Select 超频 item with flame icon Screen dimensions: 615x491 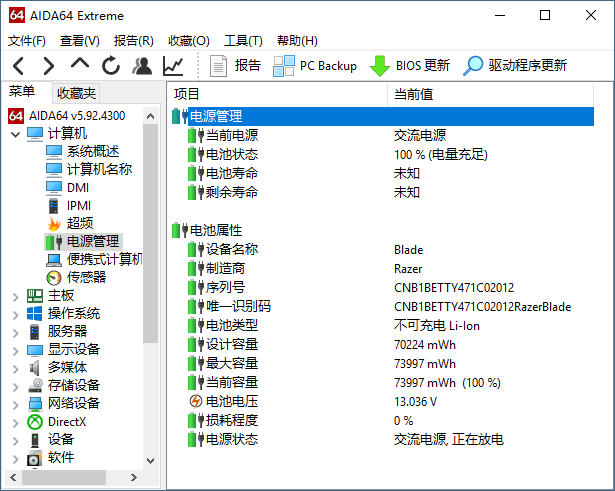(x=80, y=223)
